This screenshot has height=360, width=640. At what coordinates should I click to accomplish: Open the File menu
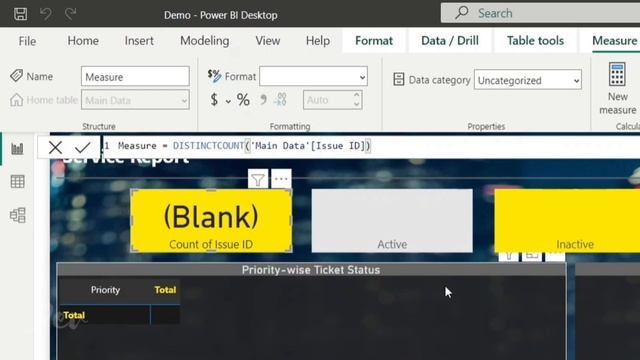point(27,41)
